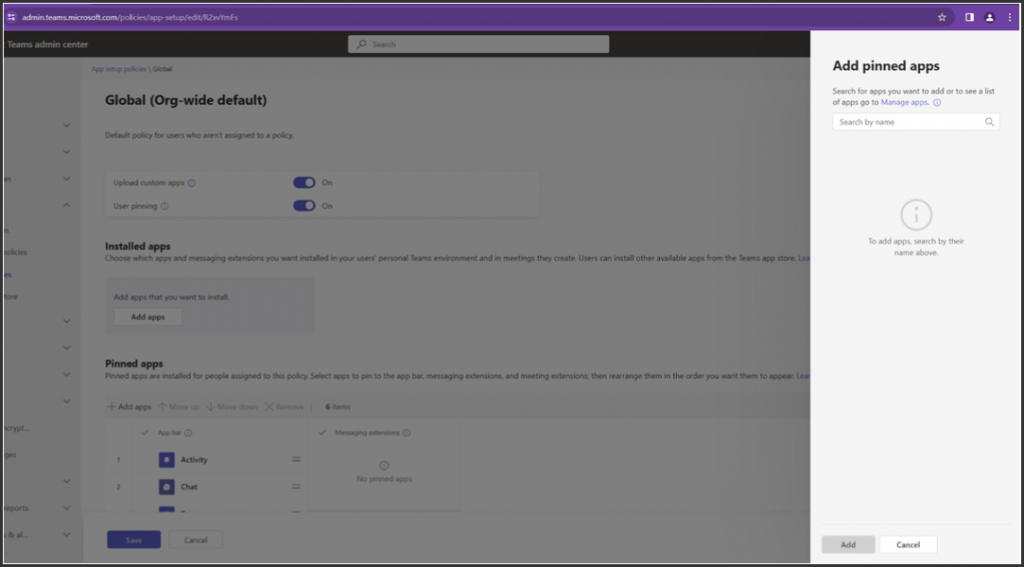The image size is (1024, 567).
Task: Click the '6 items' count text
Action: coord(338,407)
